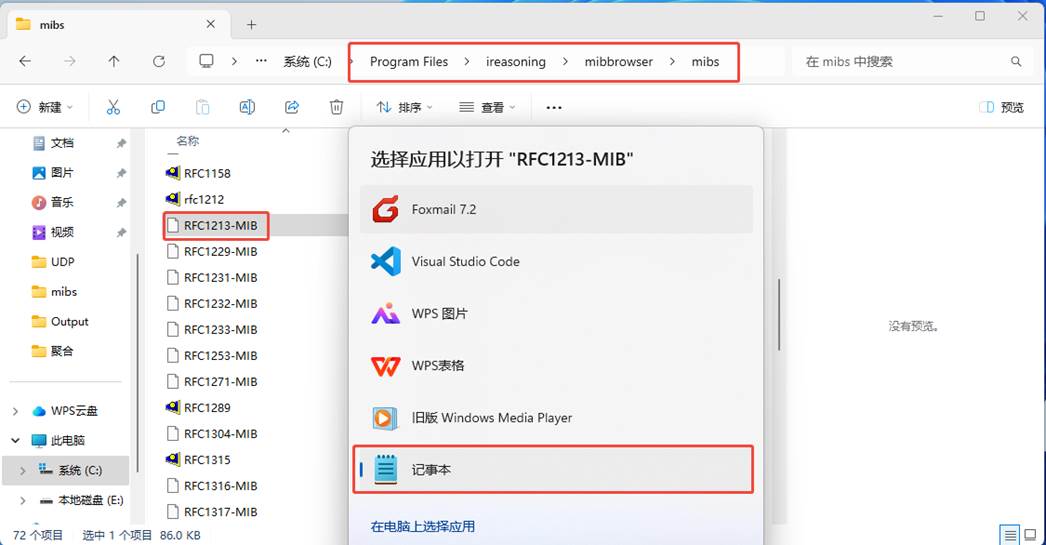Click the Rename icon in toolbar
The width and height of the screenshot is (1046, 545).
[247, 107]
